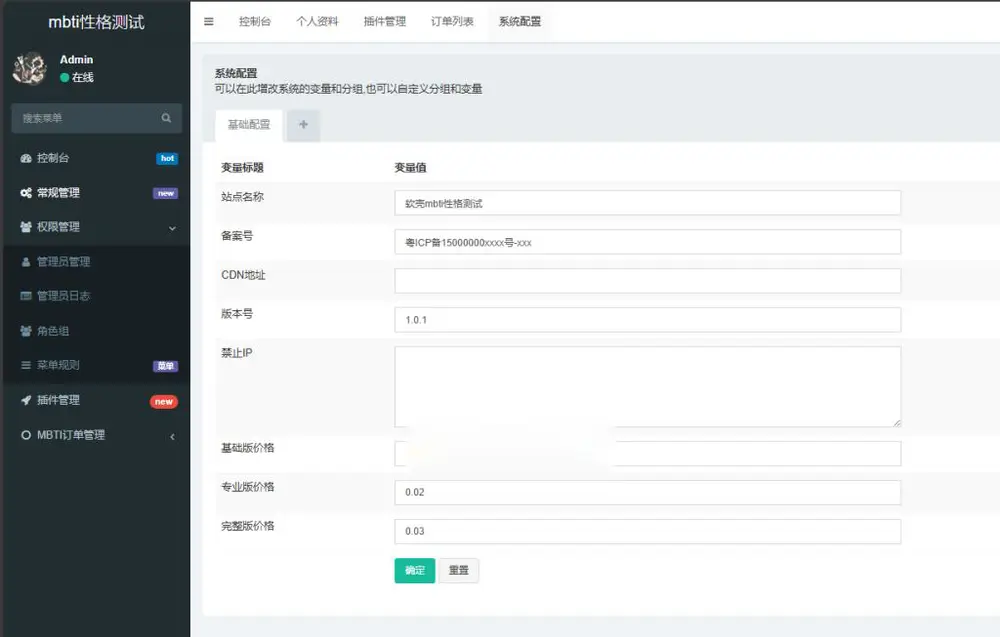Image resolution: width=1000 pixels, height=637 pixels.
Task: Click the search magnifier icon in sidebar
Action: click(166, 118)
